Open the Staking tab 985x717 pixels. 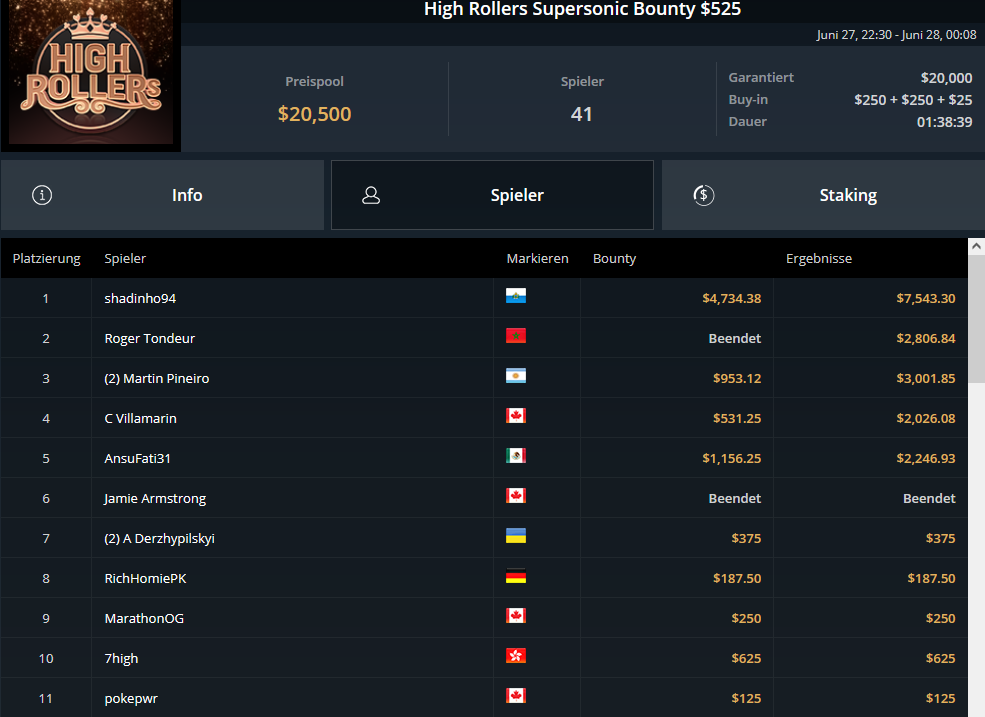(823, 195)
